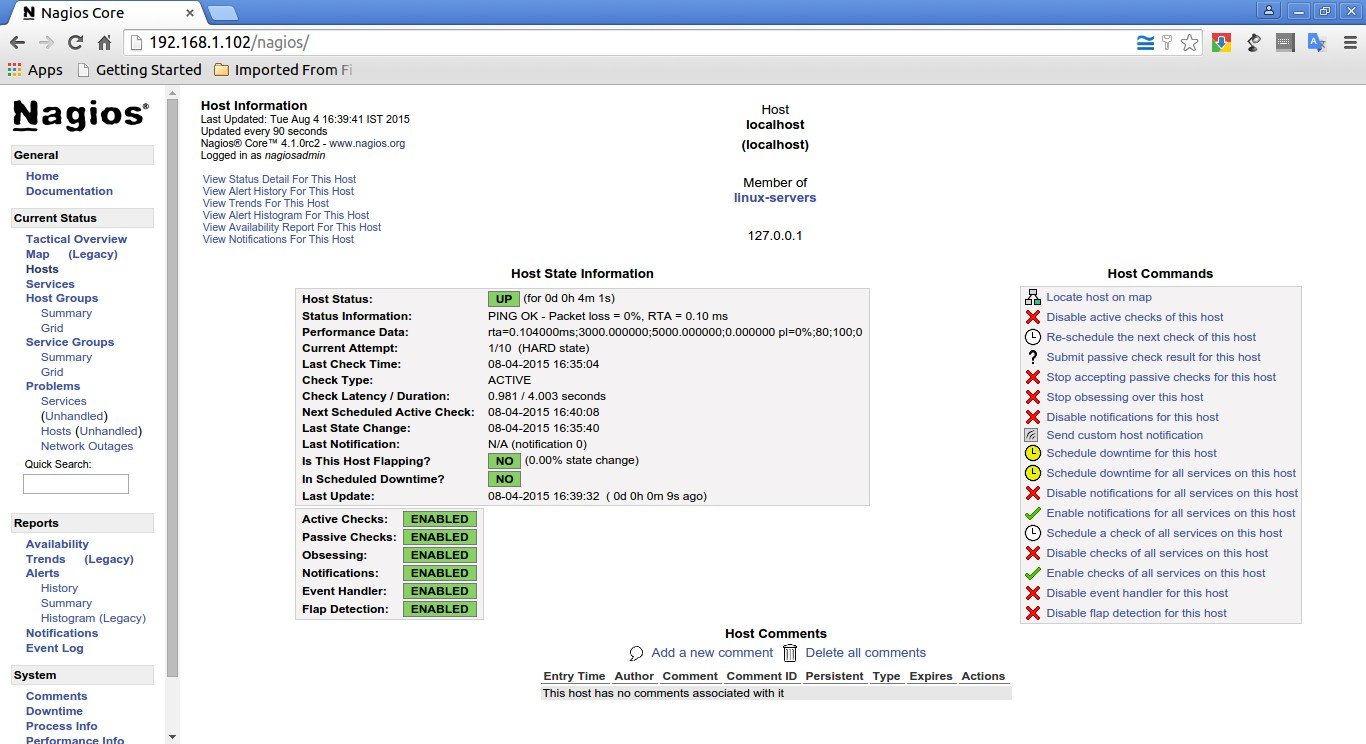Click red X for Disable checks of all services
Image resolution: width=1366 pixels, height=744 pixels.
(x=1033, y=553)
